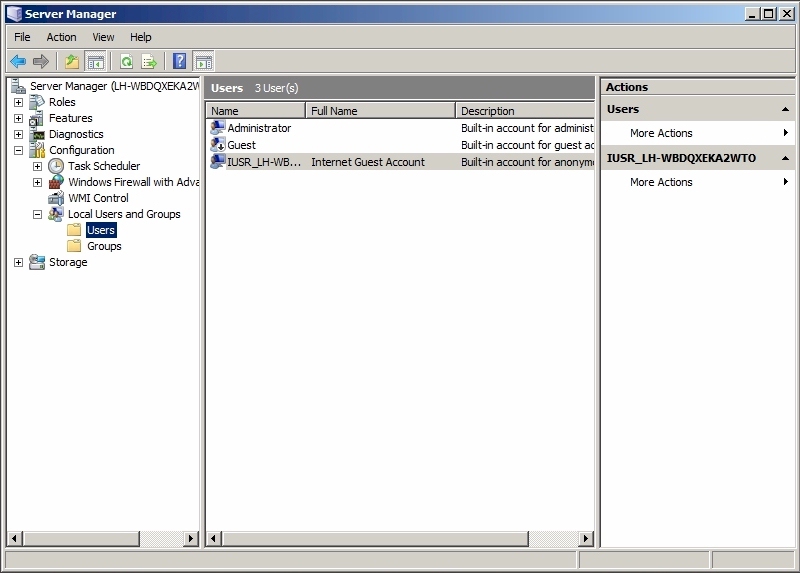Image resolution: width=800 pixels, height=573 pixels.
Task: Sort by the Description column header
Action: click(525, 110)
